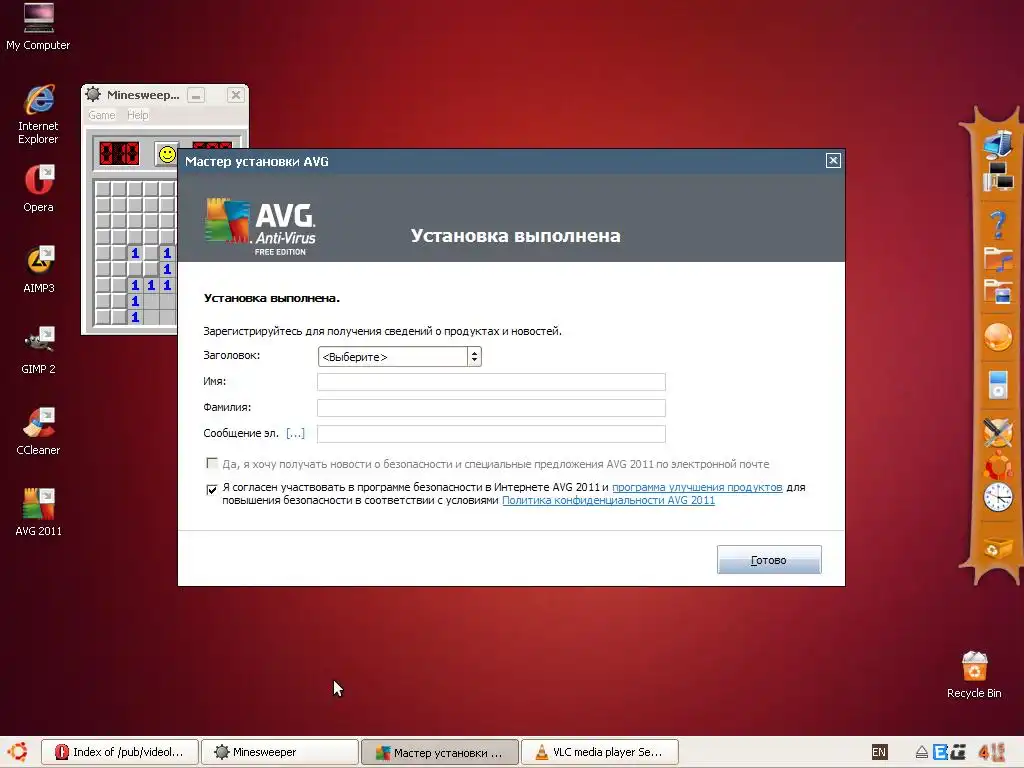Open the GIMP 2 desktop shortcut
The image size is (1024, 768).
coord(39,351)
